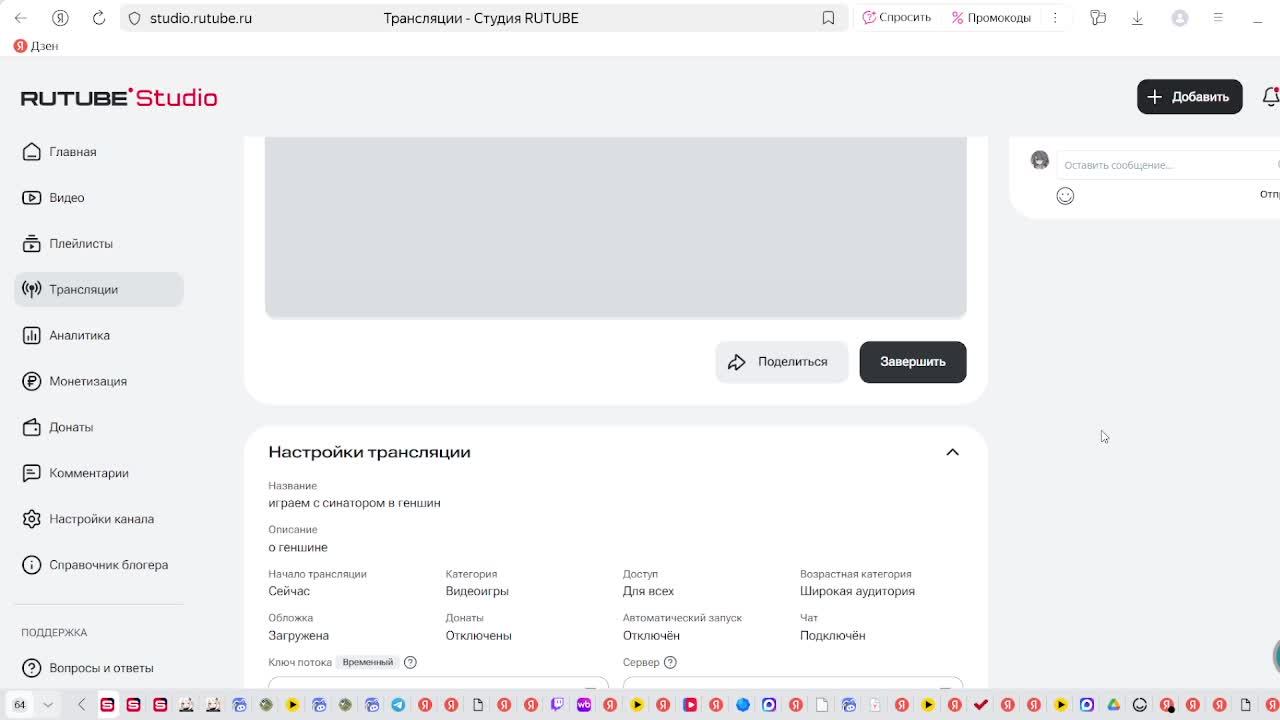The height and width of the screenshot is (720, 1280).
Task: Show help for Ключ потока
Action: pos(410,662)
